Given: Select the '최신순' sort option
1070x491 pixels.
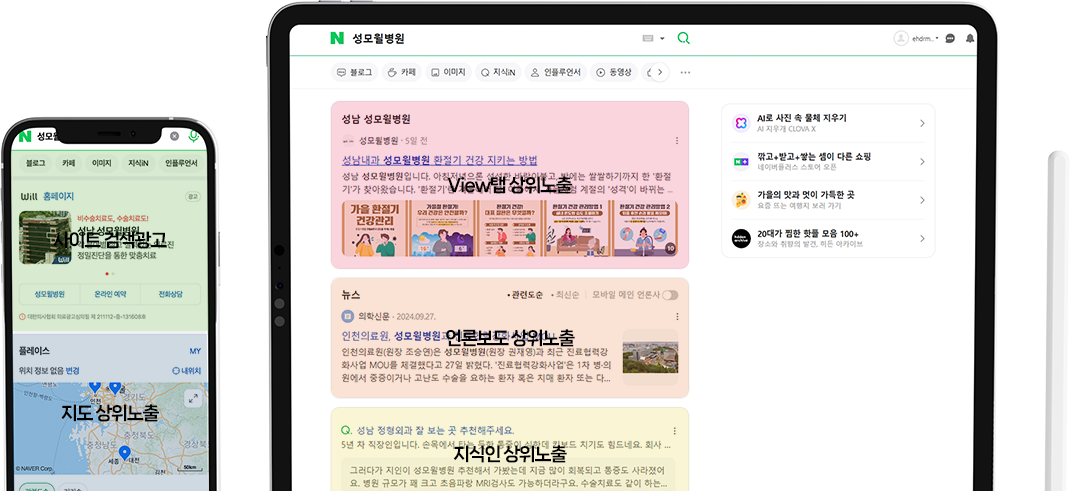Looking at the screenshot, I should point(568,295).
